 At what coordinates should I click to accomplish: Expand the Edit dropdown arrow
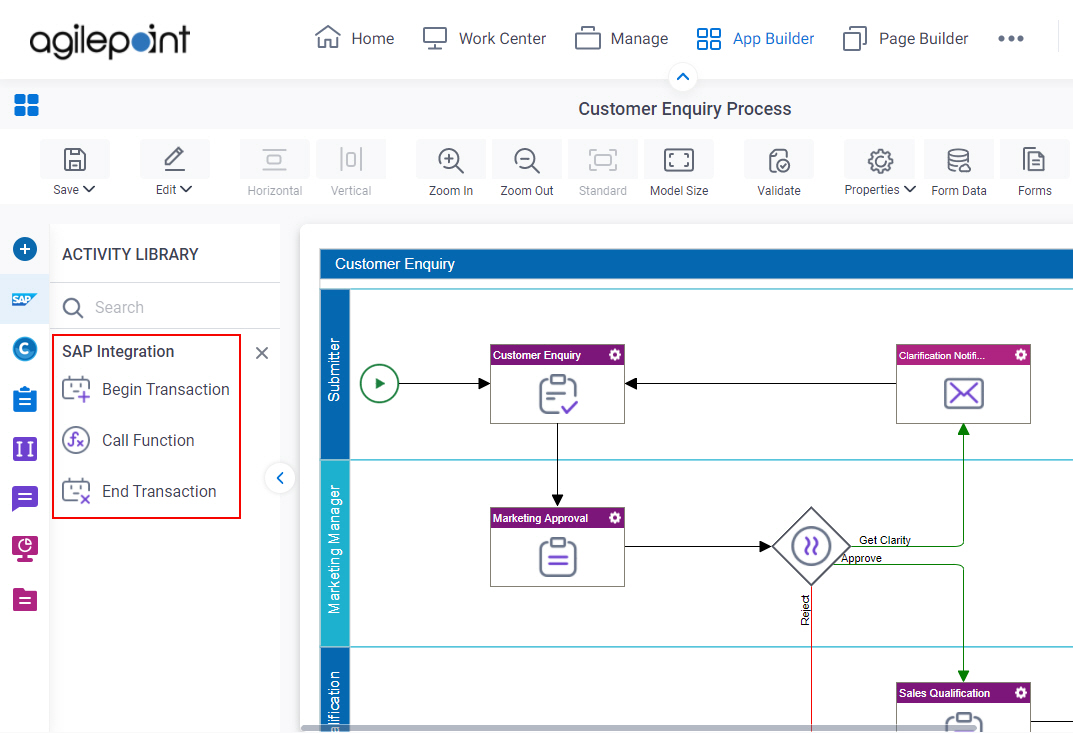[x=186, y=189]
